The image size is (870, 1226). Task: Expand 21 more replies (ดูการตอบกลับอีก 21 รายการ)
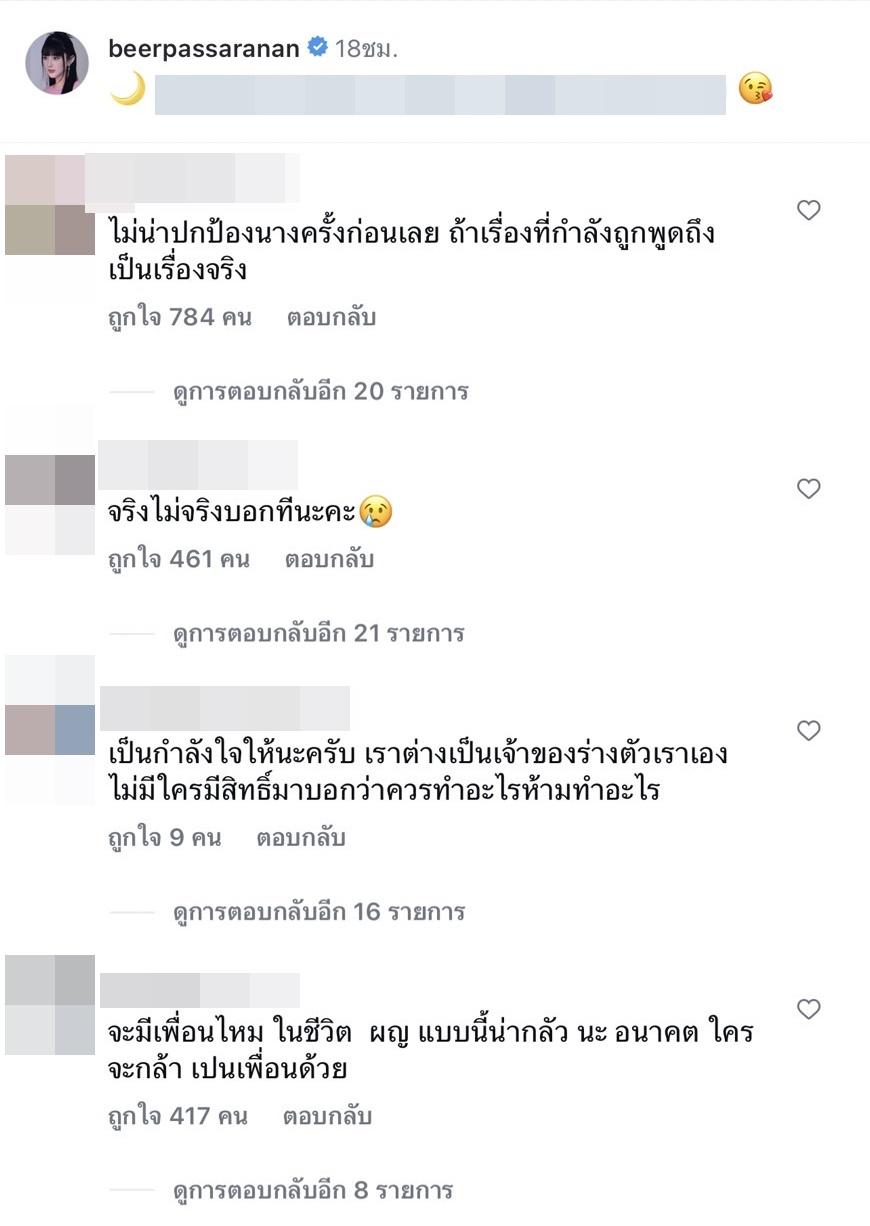point(318,633)
